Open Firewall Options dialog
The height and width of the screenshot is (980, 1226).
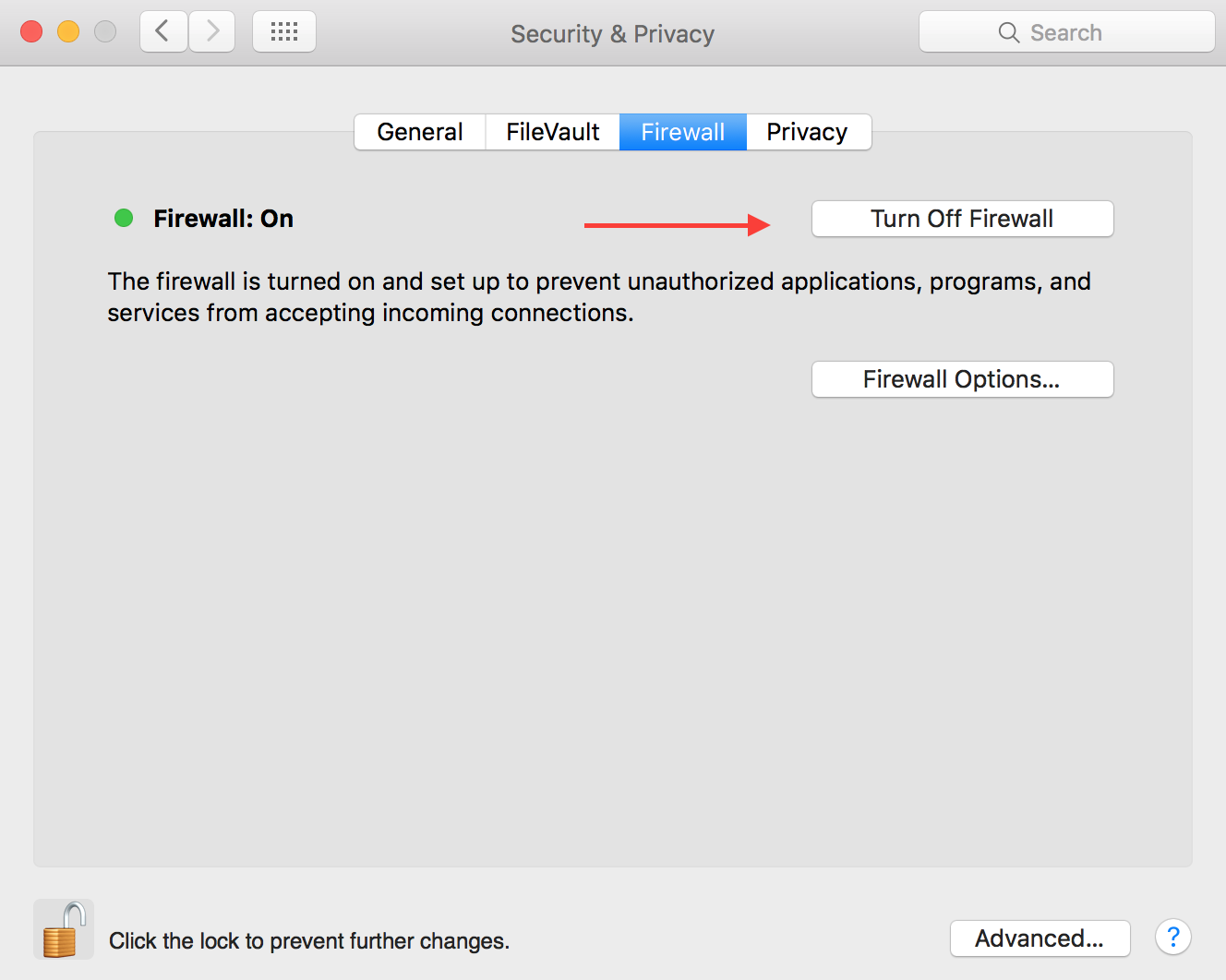(962, 379)
